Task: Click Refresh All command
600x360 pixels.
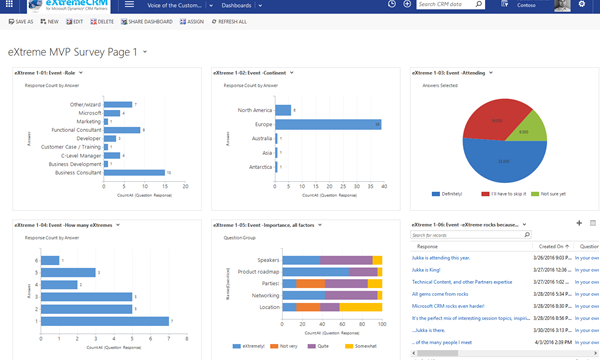Action: click(x=229, y=22)
